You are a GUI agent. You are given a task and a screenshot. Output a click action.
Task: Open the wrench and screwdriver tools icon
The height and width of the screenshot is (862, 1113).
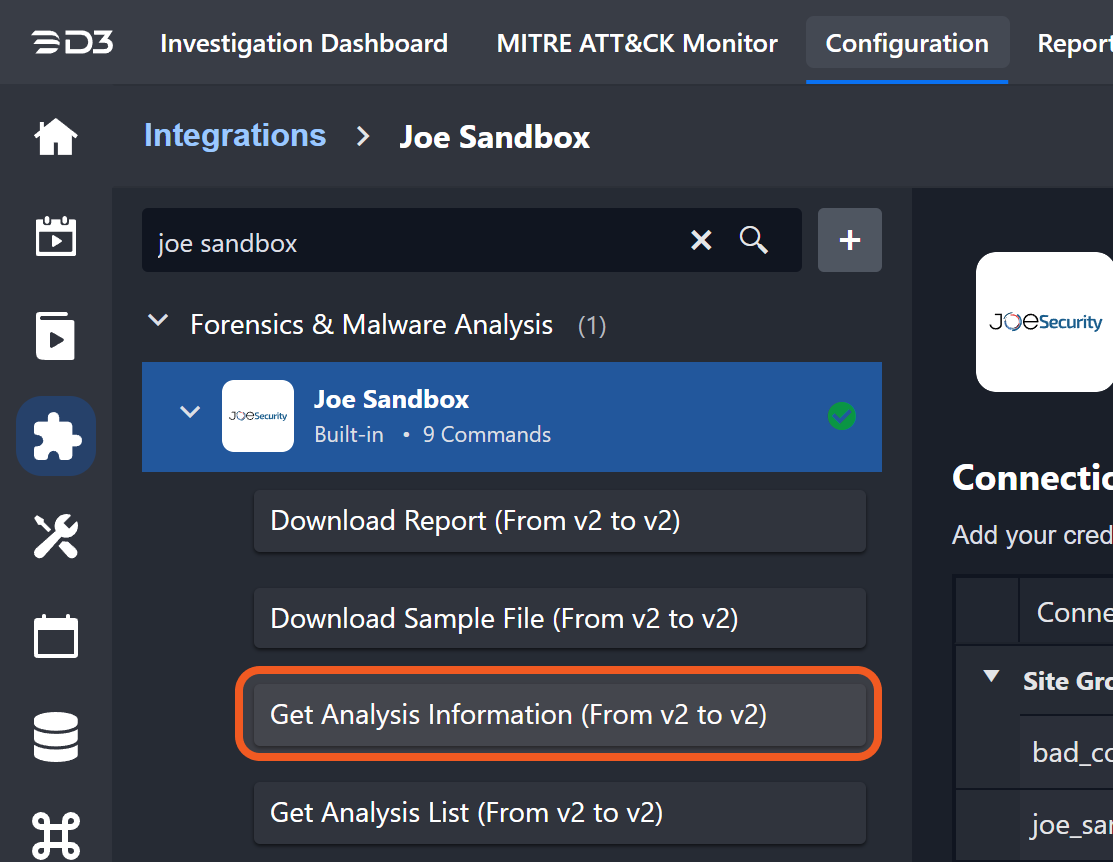click(56, 536)
